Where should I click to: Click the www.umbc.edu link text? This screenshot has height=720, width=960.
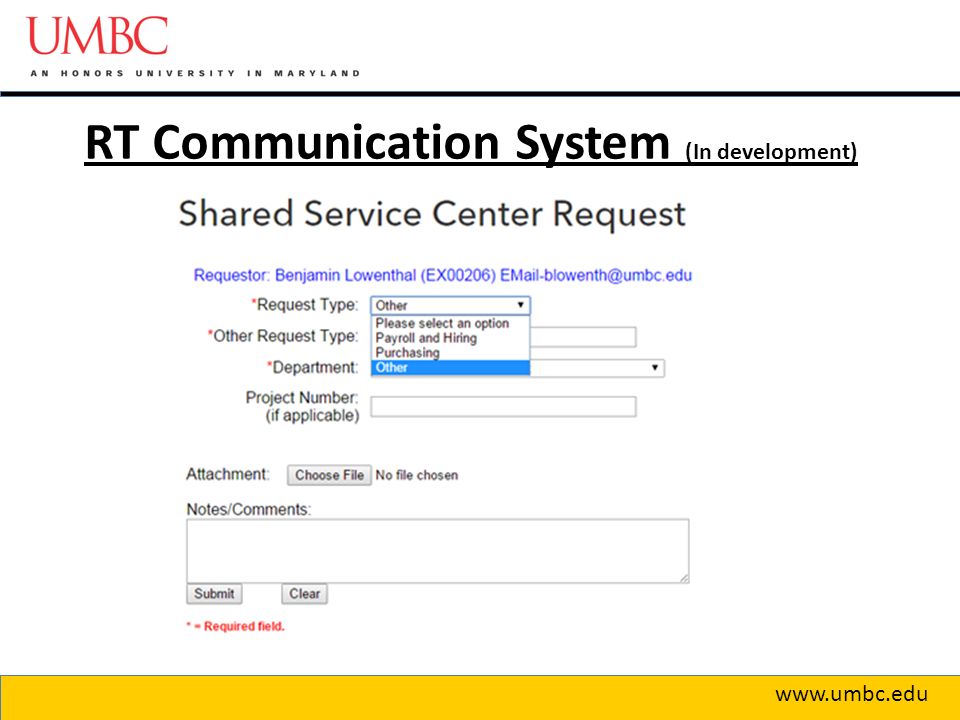851,694
